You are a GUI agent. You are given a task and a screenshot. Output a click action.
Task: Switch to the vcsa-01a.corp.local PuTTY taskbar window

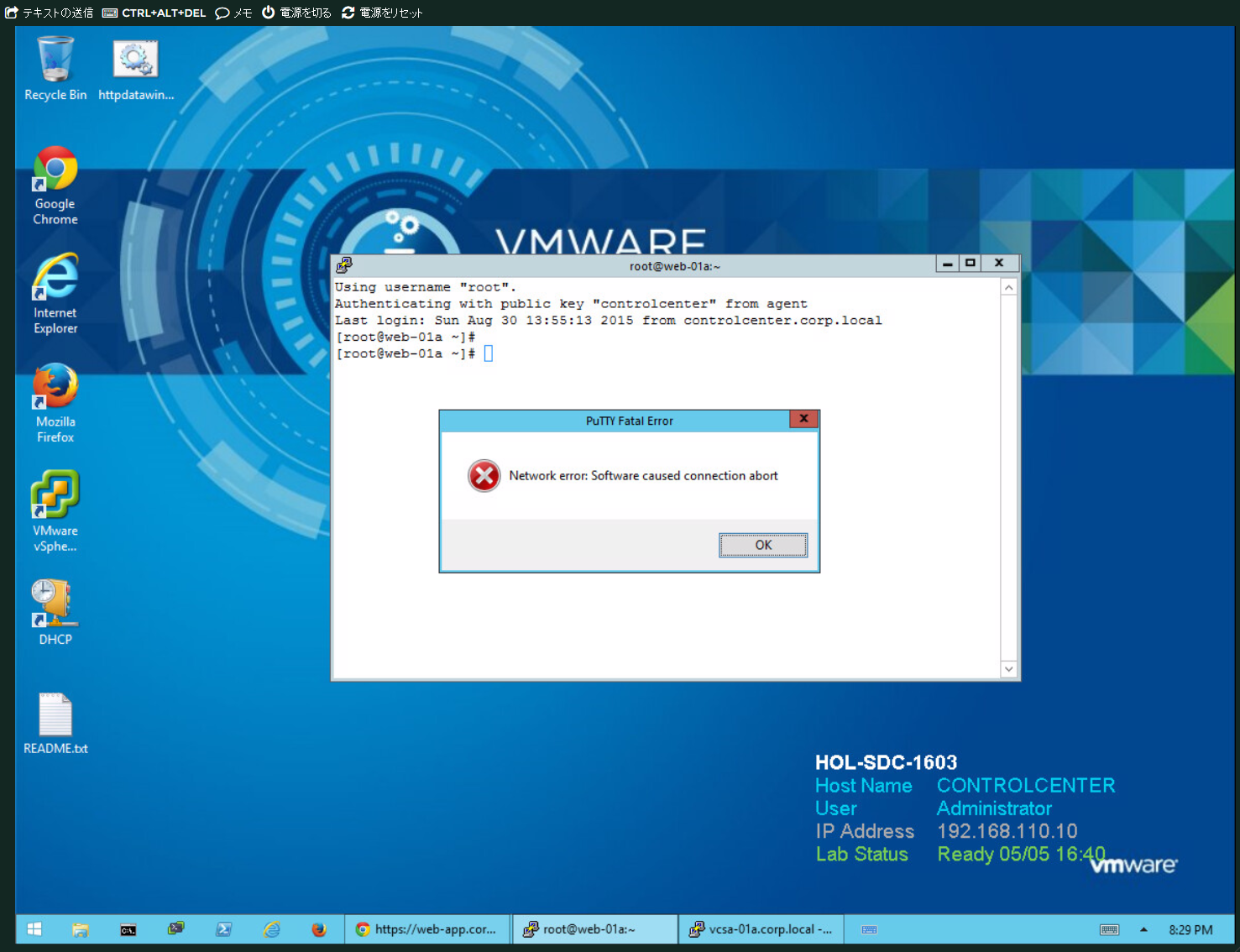[x=761, y=929]
